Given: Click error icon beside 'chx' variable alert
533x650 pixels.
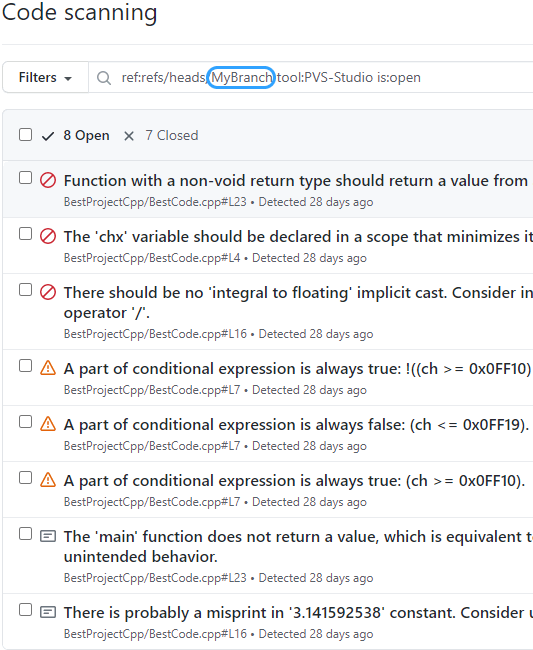Looking at the screenshot, I should (48, 236).
